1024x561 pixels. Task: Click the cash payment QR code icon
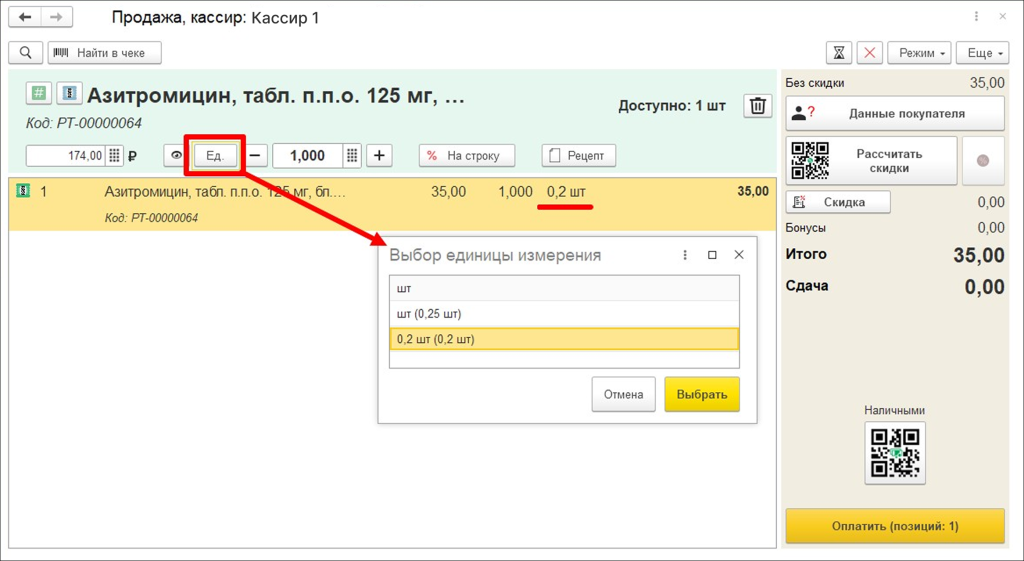click(x=895, y=453)
